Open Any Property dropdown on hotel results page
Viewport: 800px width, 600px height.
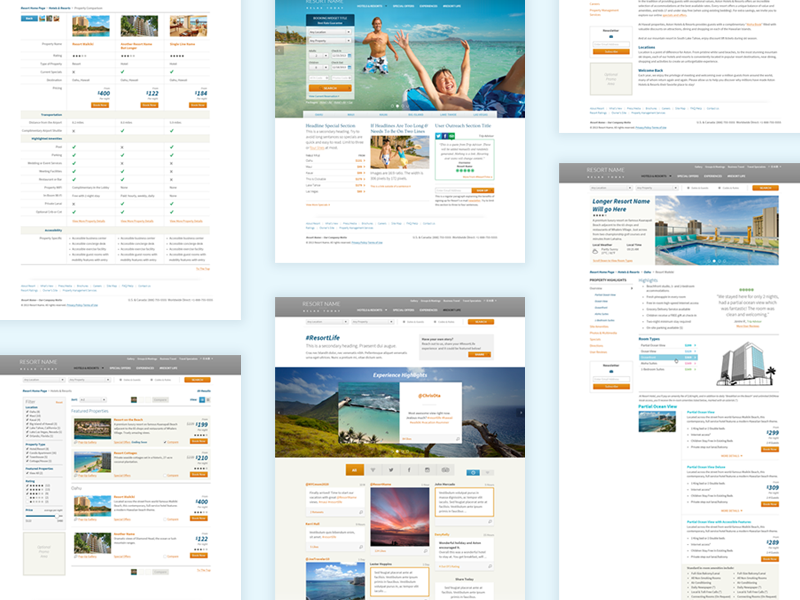click(90, 380)
